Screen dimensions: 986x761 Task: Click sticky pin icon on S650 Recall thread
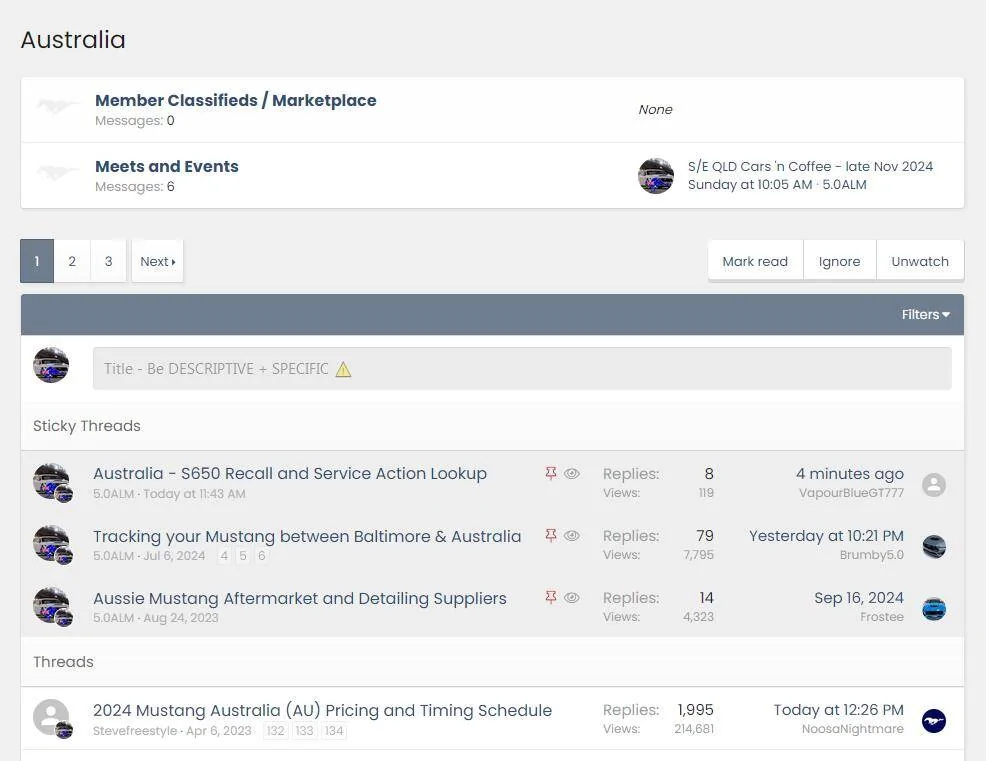coord(551,474)
